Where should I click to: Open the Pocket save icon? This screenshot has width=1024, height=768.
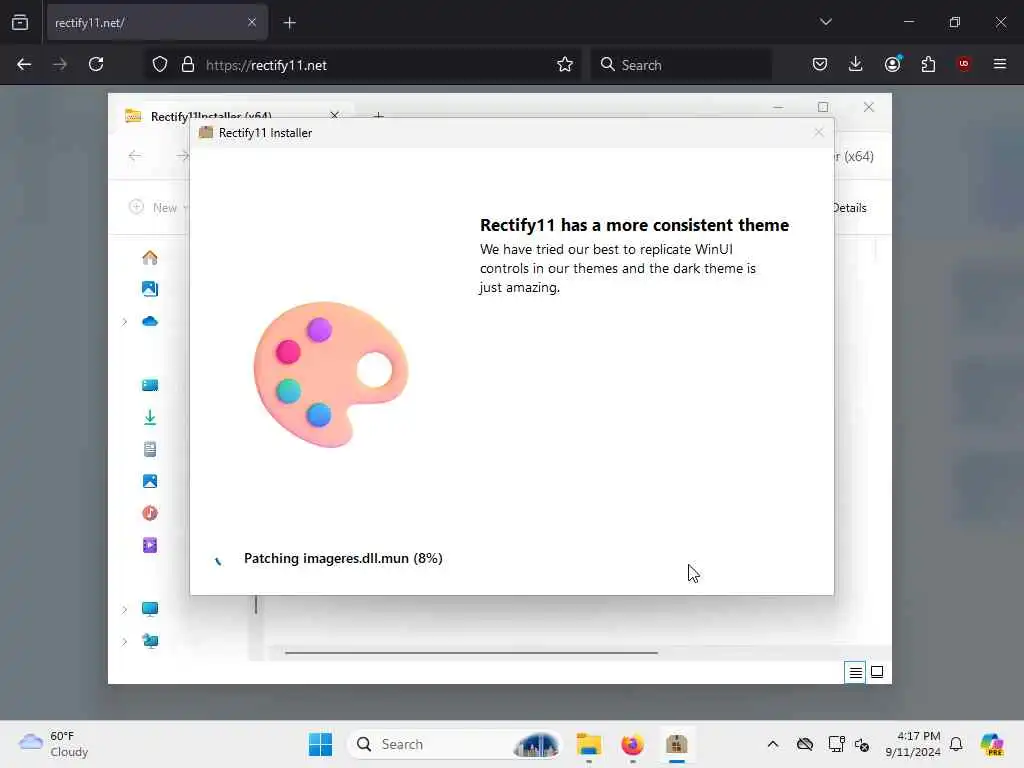point(820,64)
